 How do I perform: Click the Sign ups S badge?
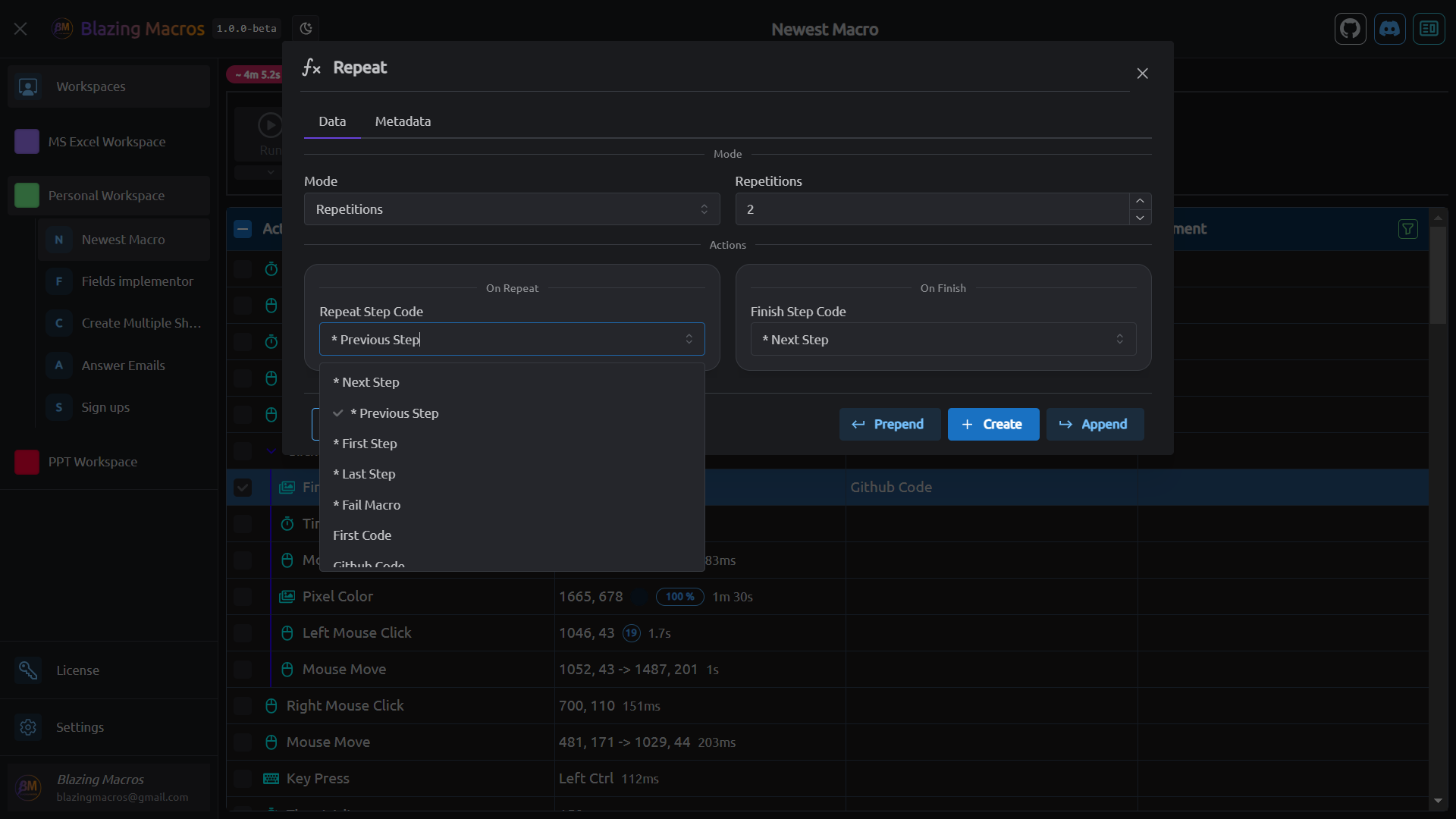point(58,407)
